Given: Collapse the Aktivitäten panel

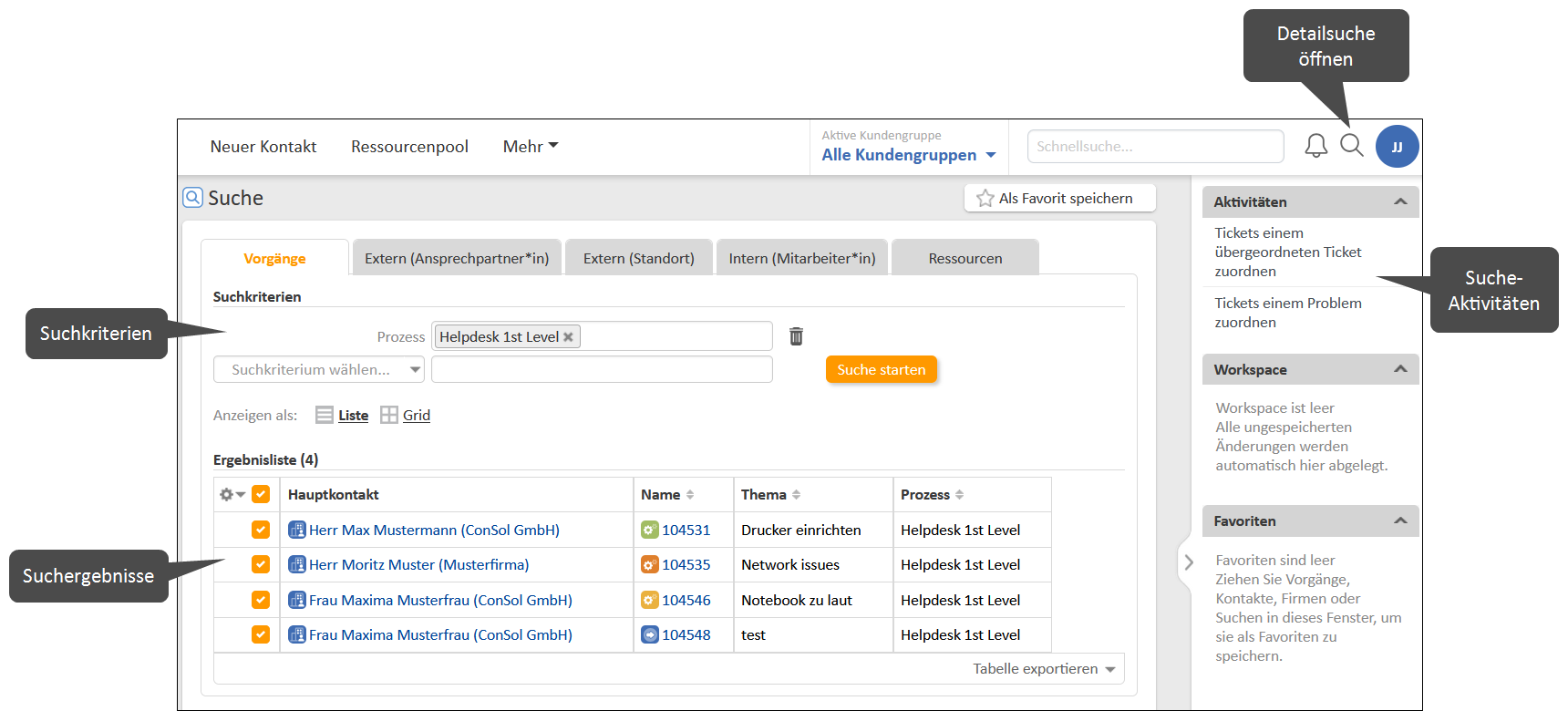Looking at the screenshot, I should pos(1401,201).
